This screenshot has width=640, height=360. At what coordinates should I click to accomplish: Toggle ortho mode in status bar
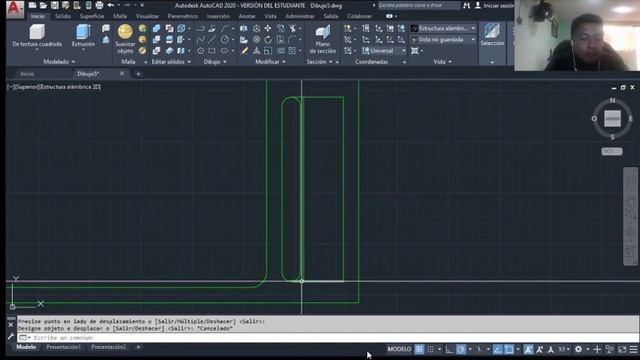449,349
